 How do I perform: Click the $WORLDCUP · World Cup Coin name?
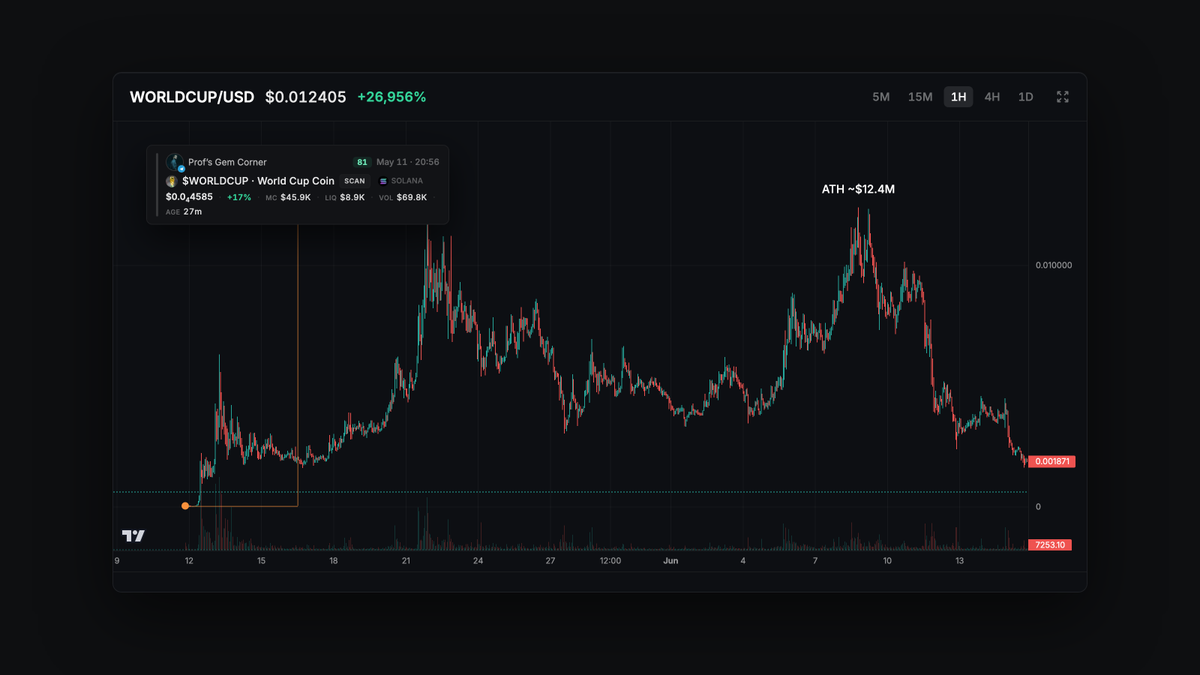[x=258, y=181]
